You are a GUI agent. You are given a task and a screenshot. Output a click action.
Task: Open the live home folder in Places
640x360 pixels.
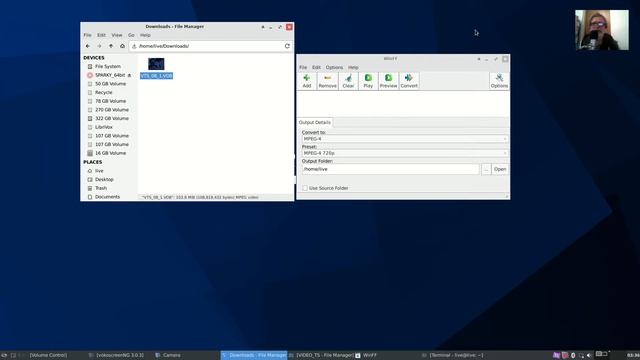99,171
